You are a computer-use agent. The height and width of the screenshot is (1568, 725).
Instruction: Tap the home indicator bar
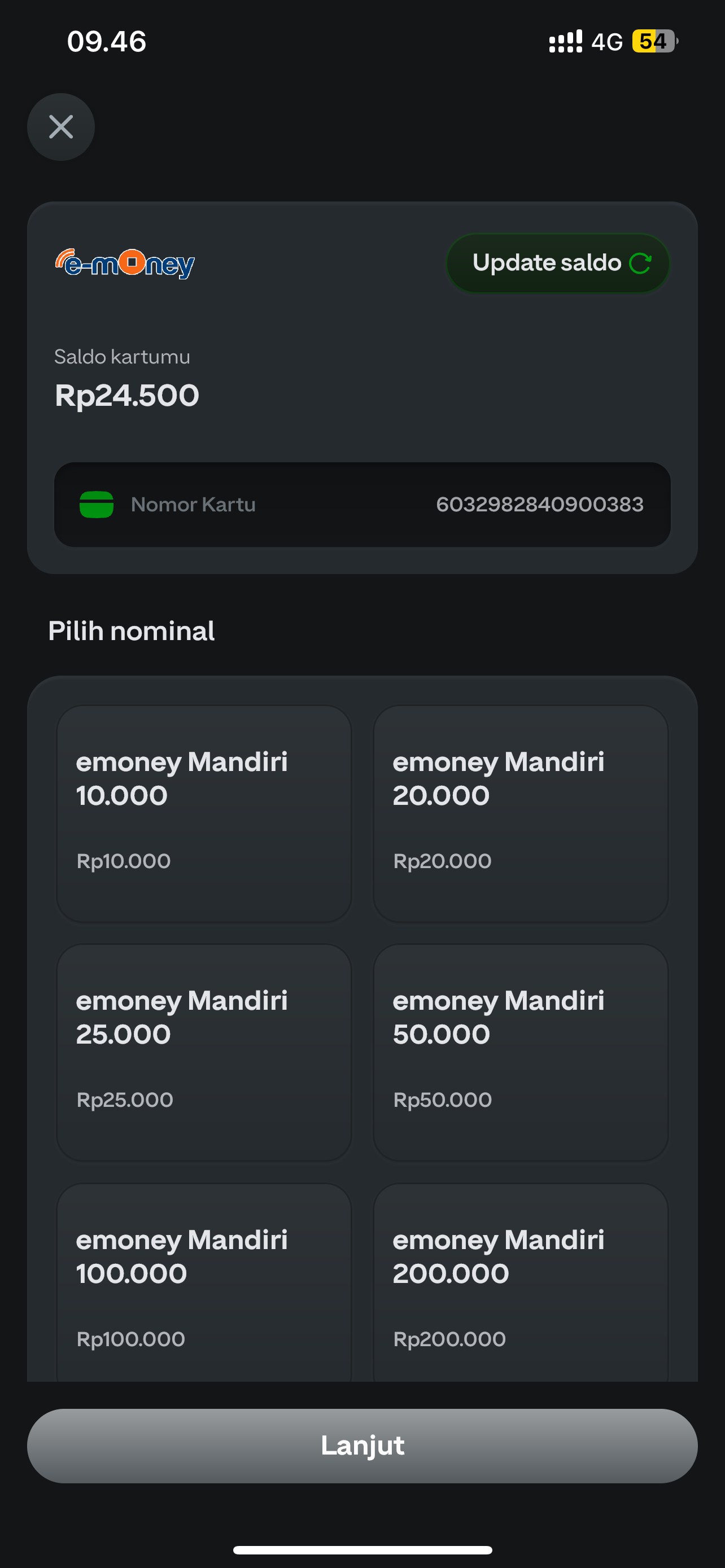[x=362, y=1549]
